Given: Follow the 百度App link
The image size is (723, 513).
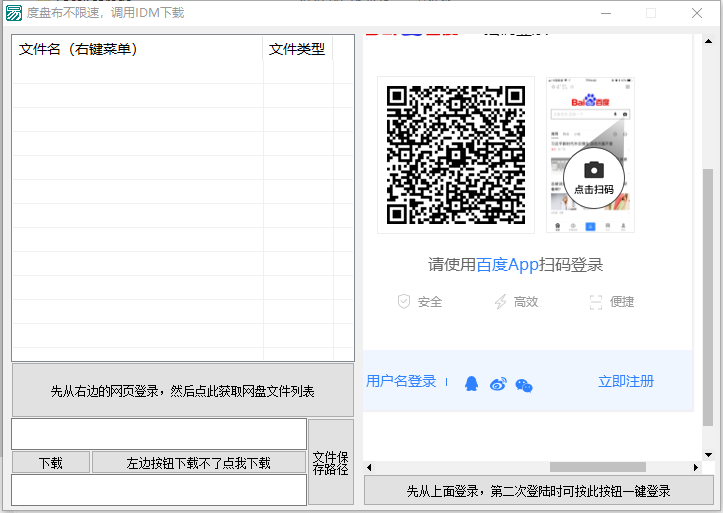Looking at the screenshot, I should coord(507,265).
